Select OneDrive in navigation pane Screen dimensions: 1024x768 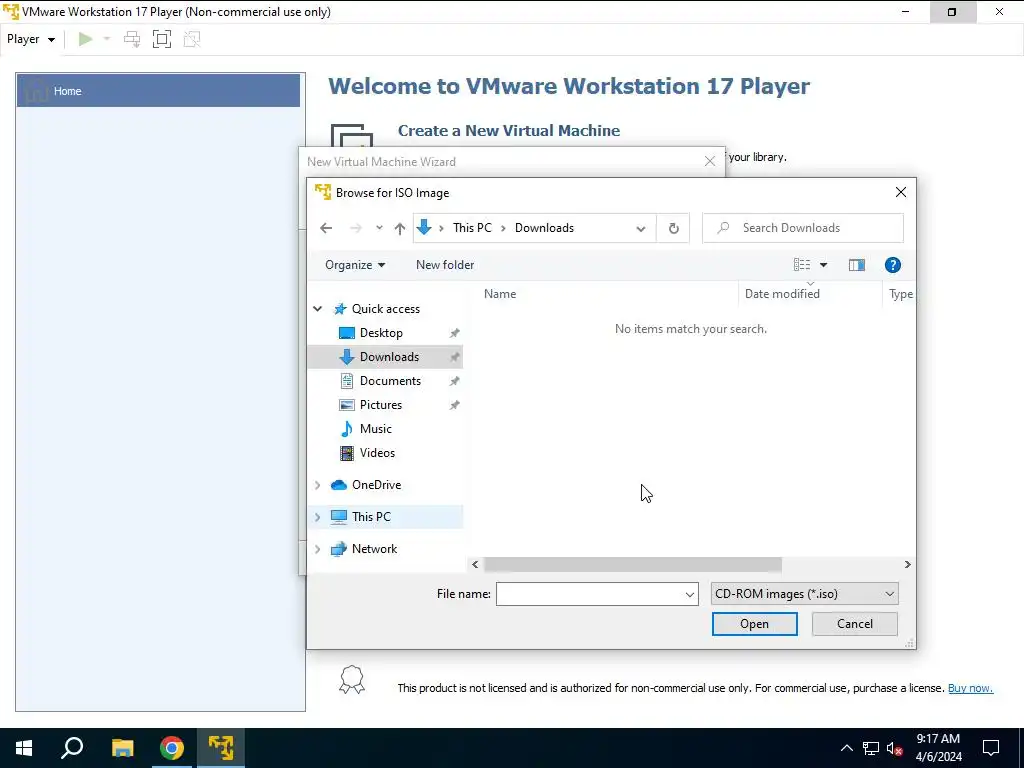pyautogui.click(x=376, y=485)
